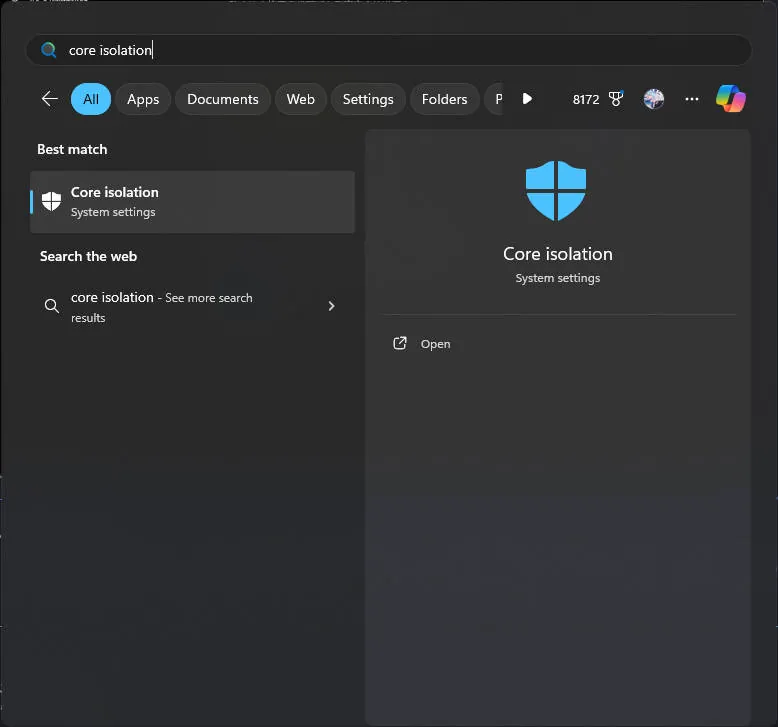Switch to the Documents filter tab
The width and height of the screenshot is (778, 727).
click(x=222, y=99)
